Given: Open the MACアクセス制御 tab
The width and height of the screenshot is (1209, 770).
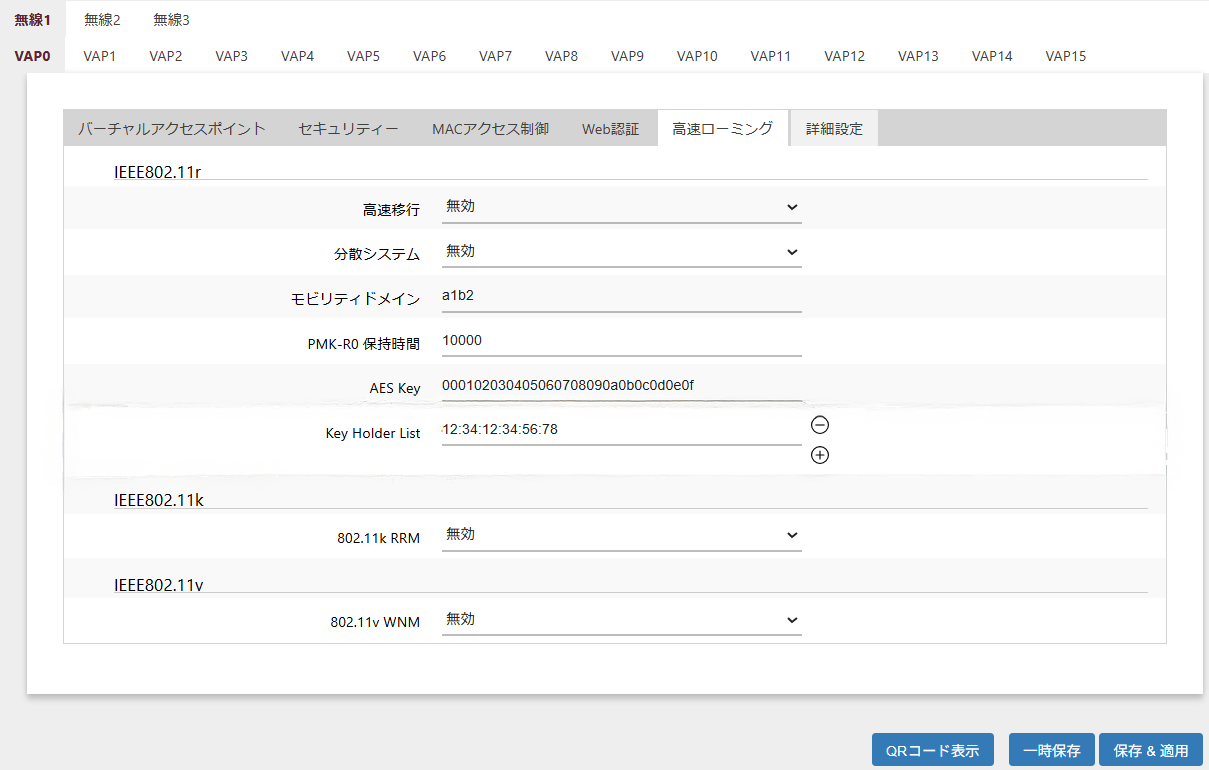Looking at the screenshot, I should (x=490, y=129).
